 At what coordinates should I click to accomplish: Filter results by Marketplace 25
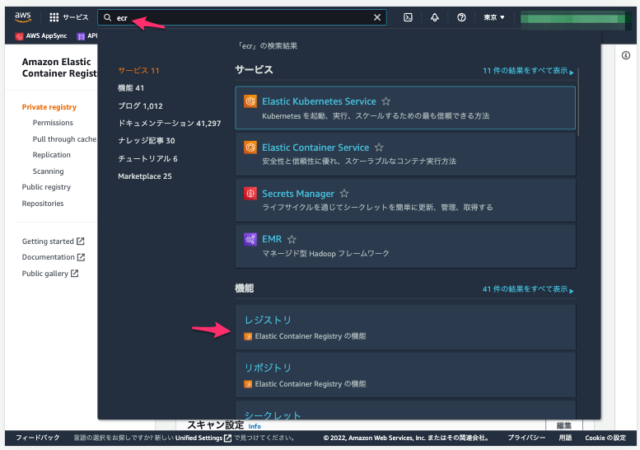tap(144, 176)
